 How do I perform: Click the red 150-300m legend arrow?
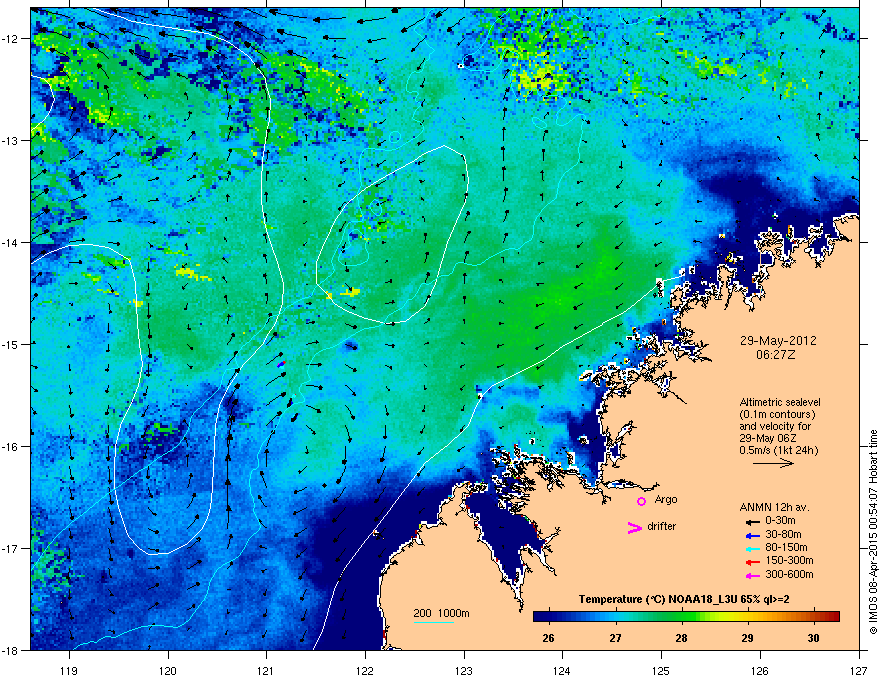point(753,562)
